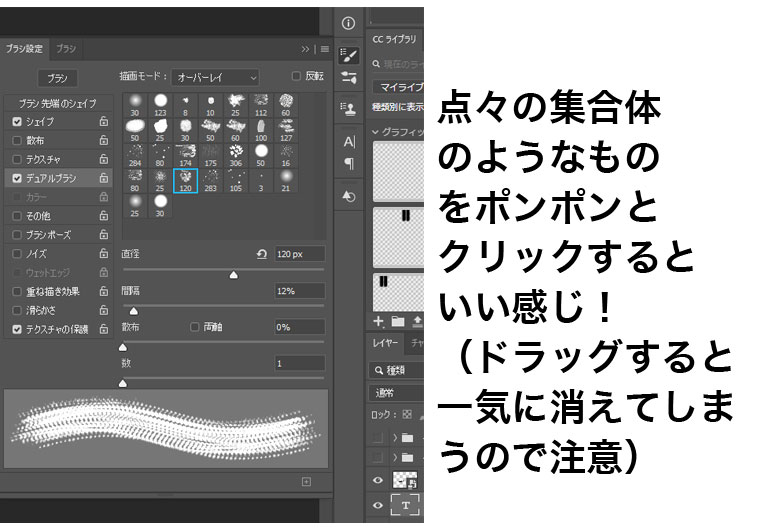Select the brush tip thumbnail labeled 283

(210, 181)
